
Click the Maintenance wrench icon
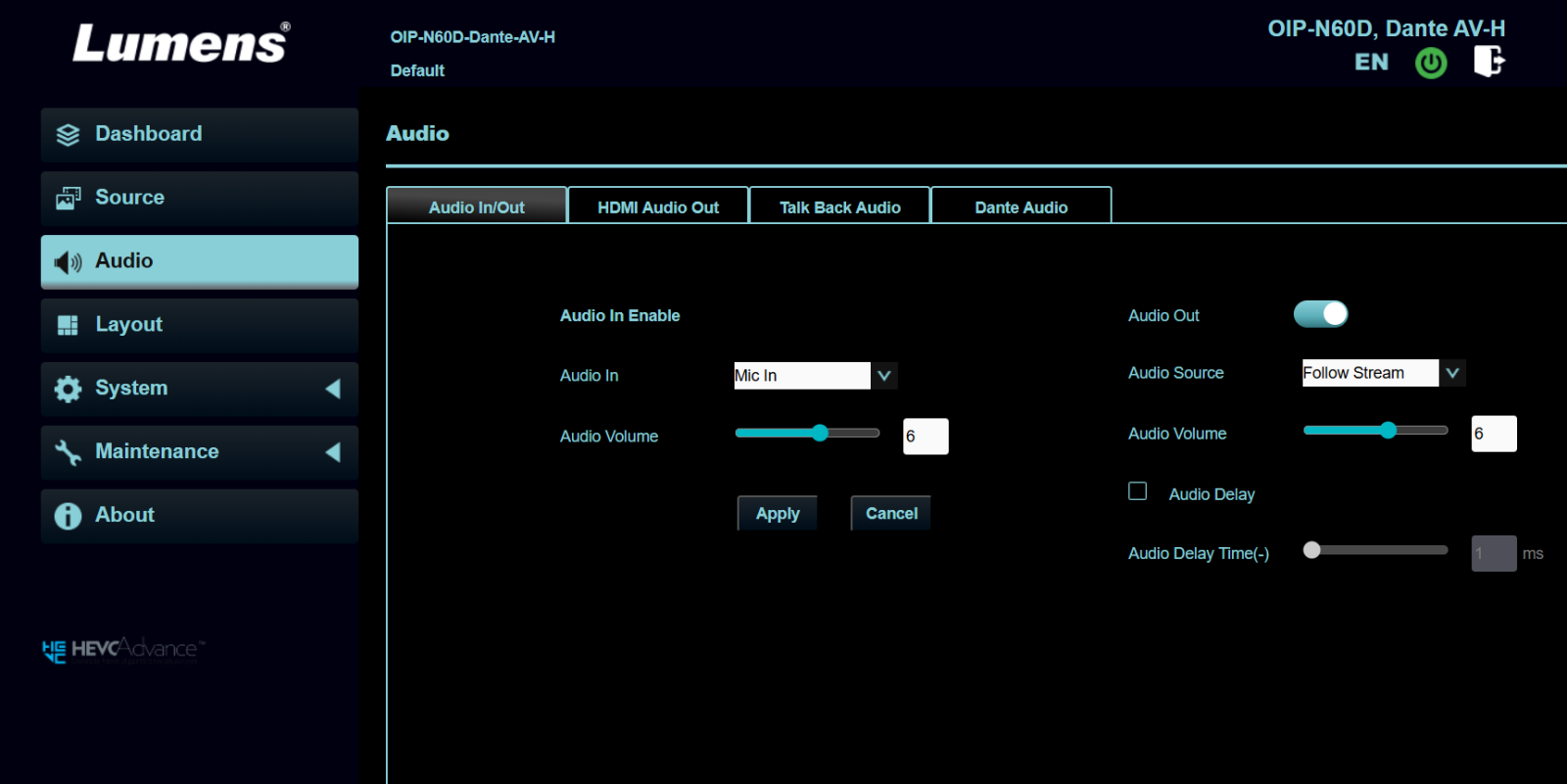[x=68, y=452]
